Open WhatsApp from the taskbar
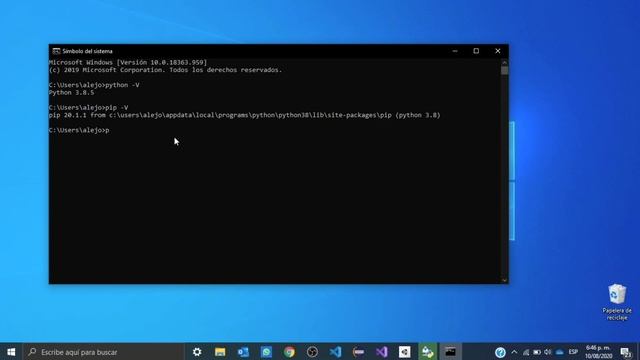640x360 pixels. [266, 352]
